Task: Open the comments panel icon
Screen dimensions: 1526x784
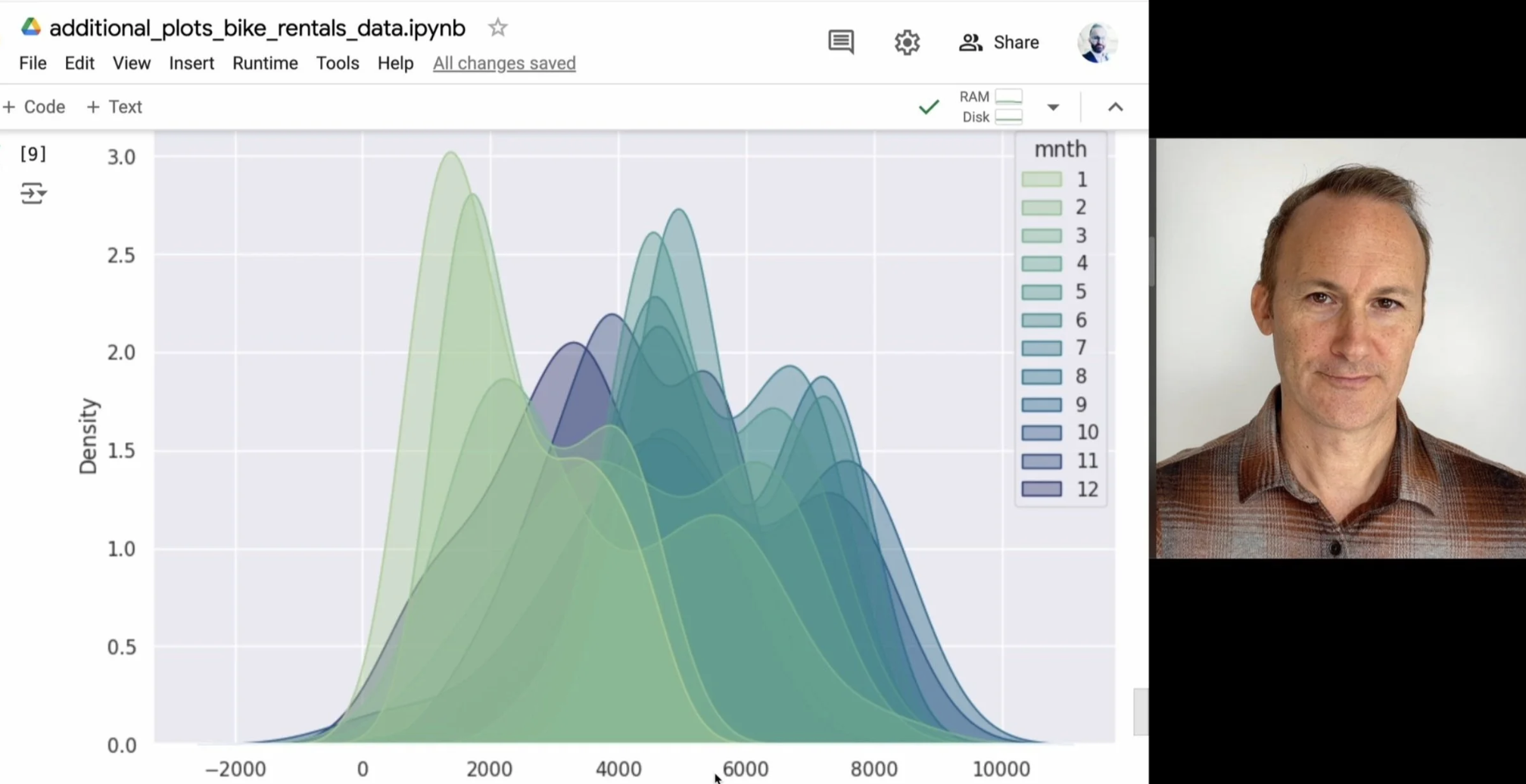Action: point(841,42)
